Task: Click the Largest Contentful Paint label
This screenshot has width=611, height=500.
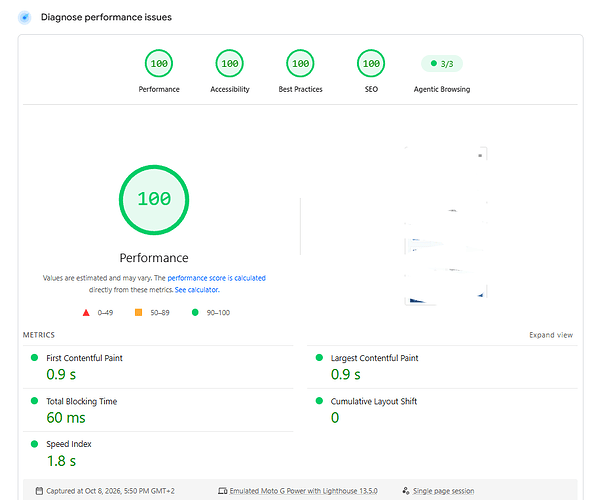Action: [374, 358]
